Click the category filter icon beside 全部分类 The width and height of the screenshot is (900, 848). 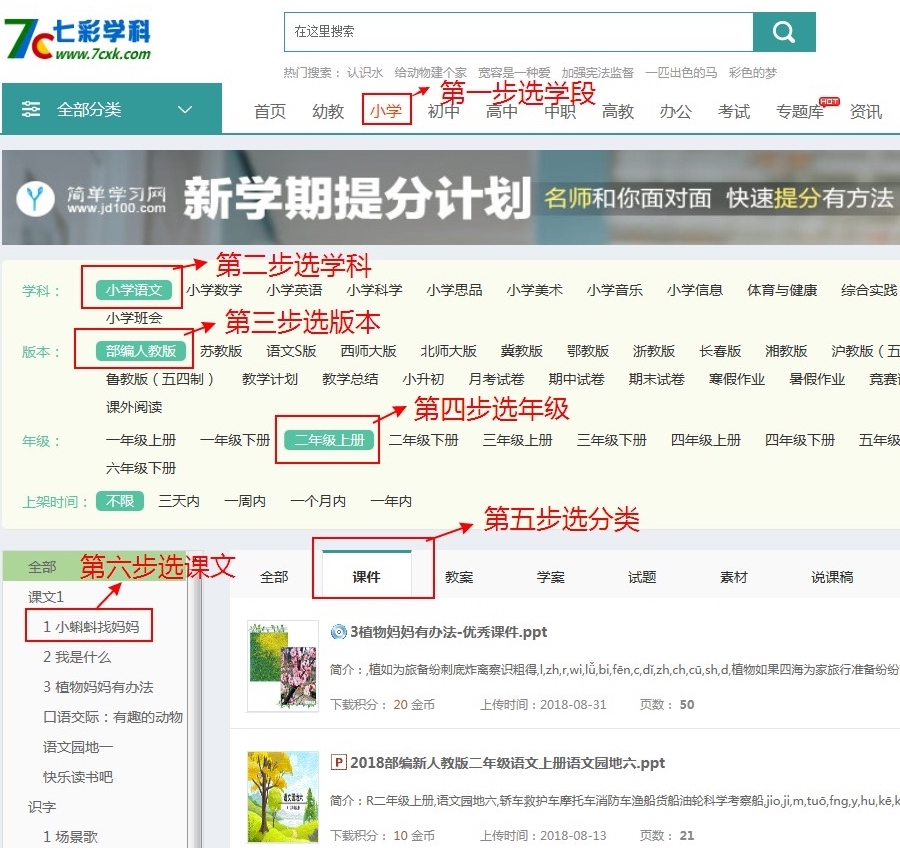point(32,110)
